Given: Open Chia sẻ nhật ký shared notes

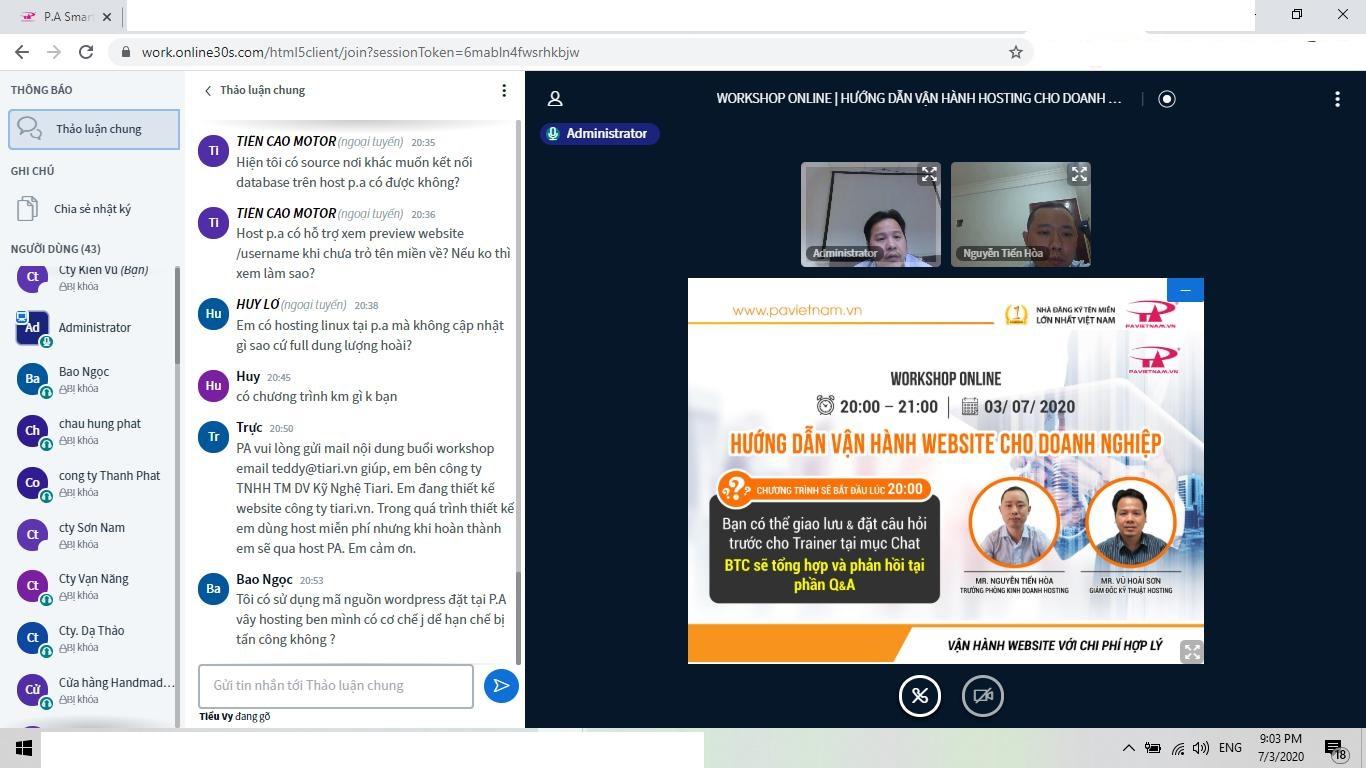Looking at the screenshot, I should [94, 209].
